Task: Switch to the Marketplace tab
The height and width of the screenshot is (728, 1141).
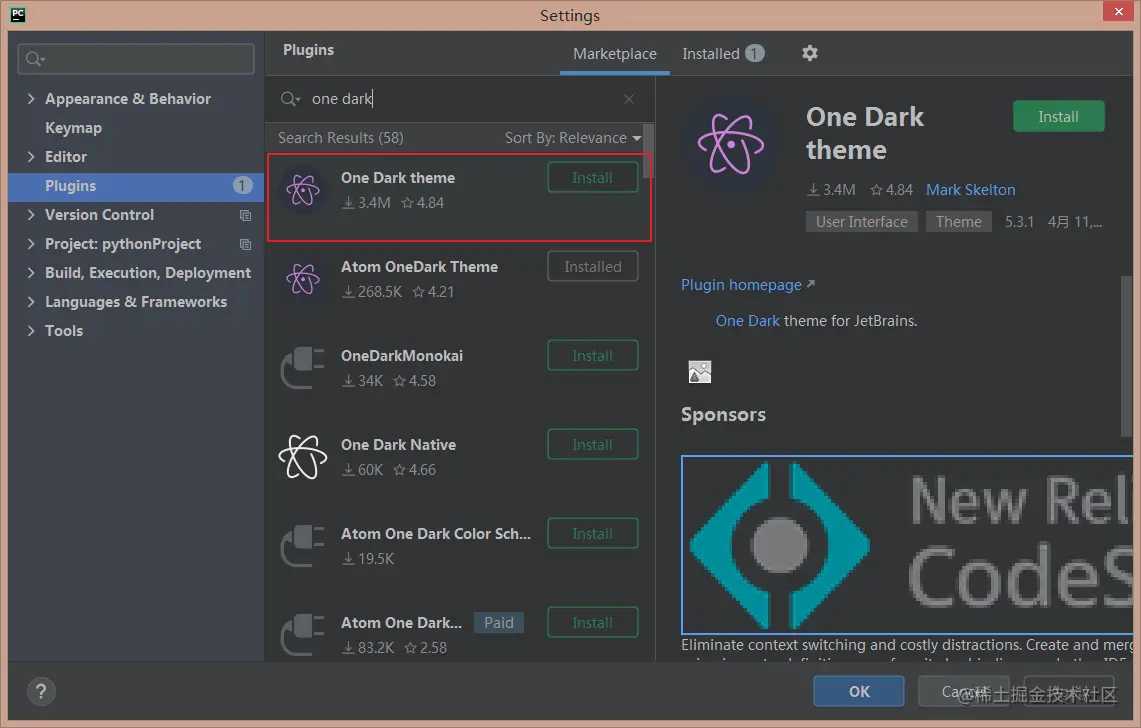Action: click(614, 54)
